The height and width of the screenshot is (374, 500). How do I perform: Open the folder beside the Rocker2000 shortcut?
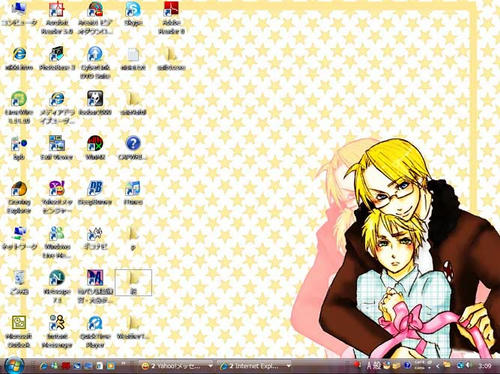coord(133,103)
